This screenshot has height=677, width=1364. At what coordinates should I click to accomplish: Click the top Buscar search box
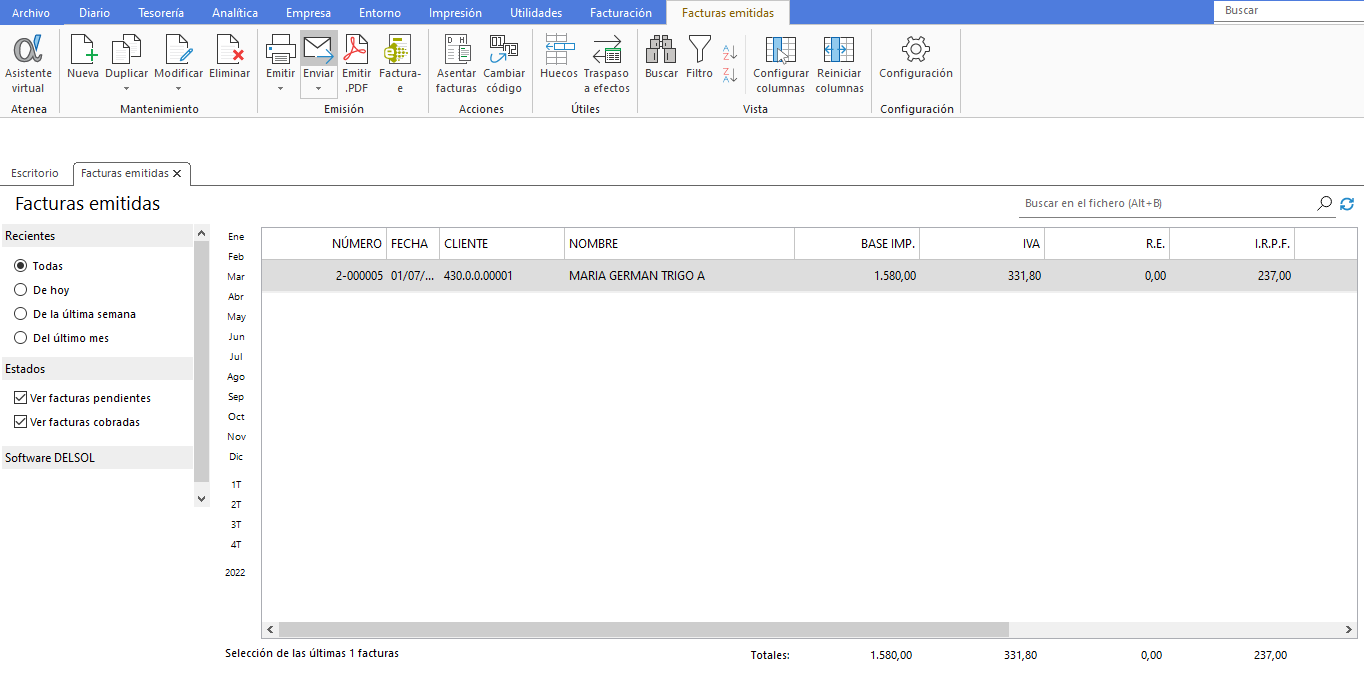click(1288, 10)
